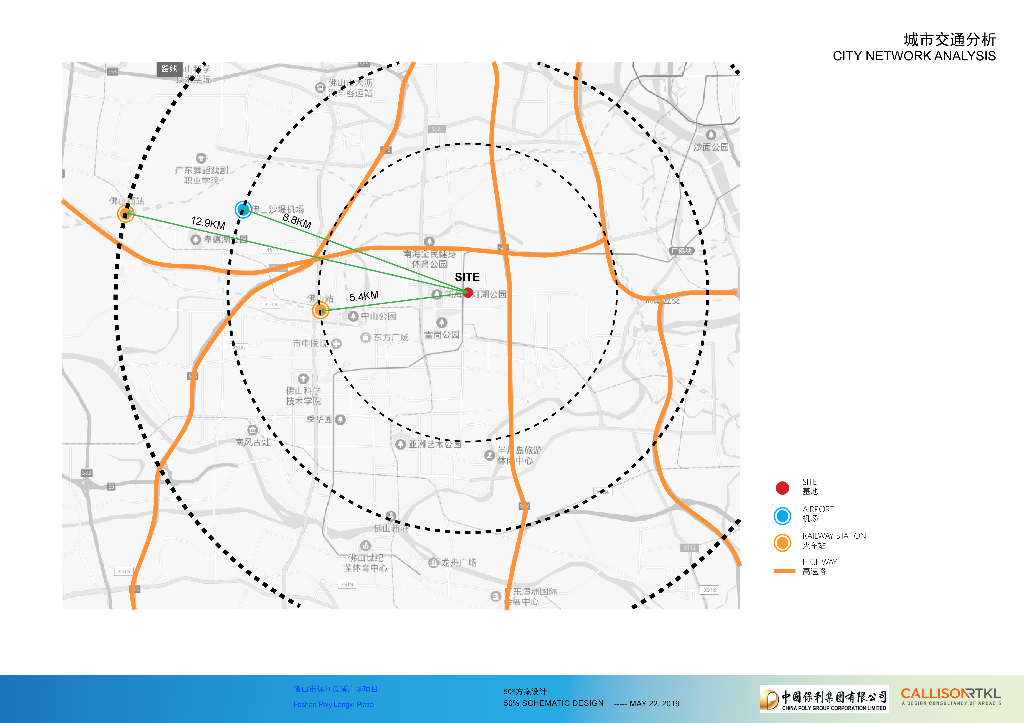Click the red SITE dot on the map
Image resolution: width=1024 pixels, height=723 pixels.
pos(468,293)
